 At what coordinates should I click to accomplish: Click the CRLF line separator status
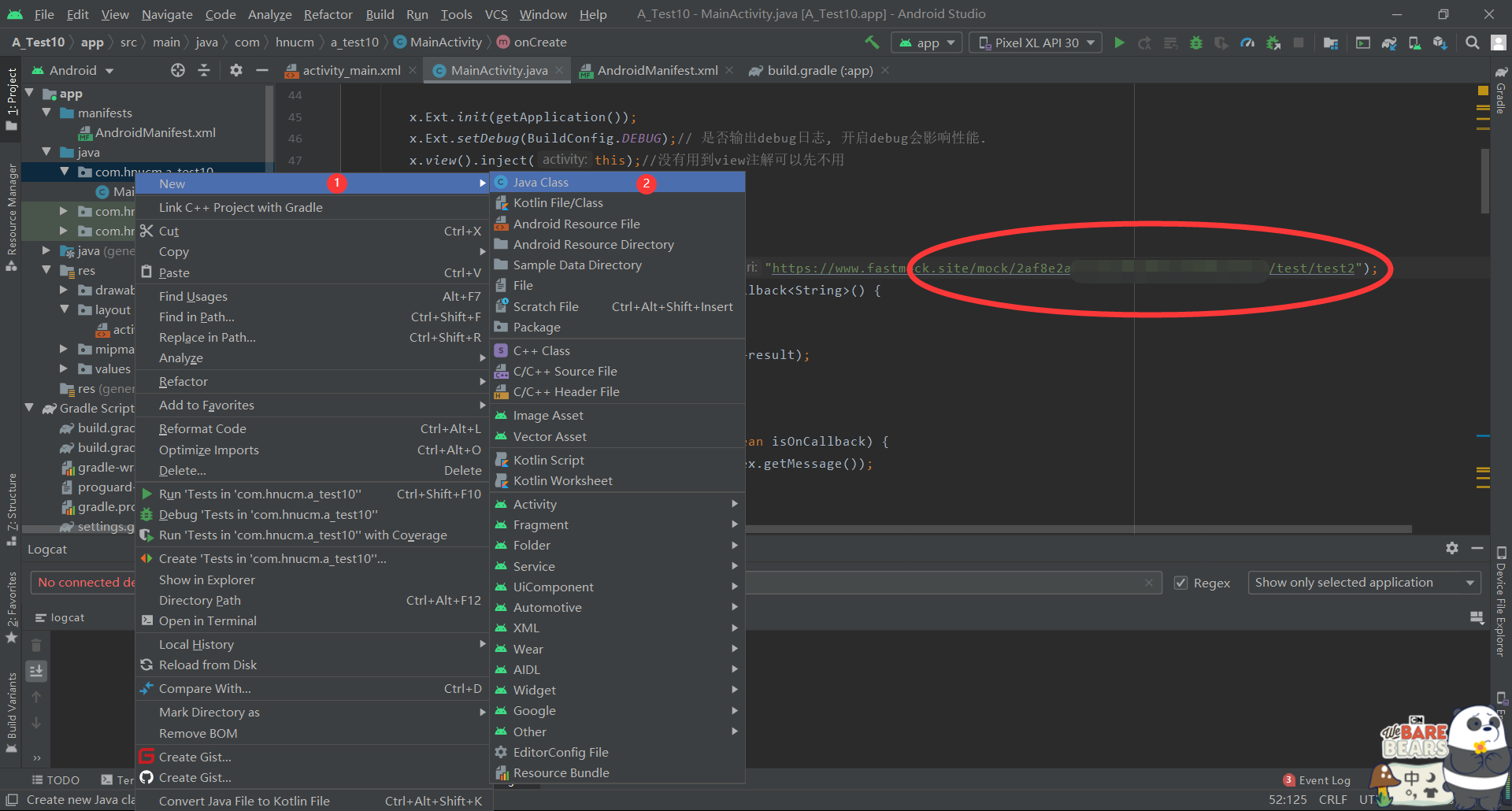tap(1332, 799)
